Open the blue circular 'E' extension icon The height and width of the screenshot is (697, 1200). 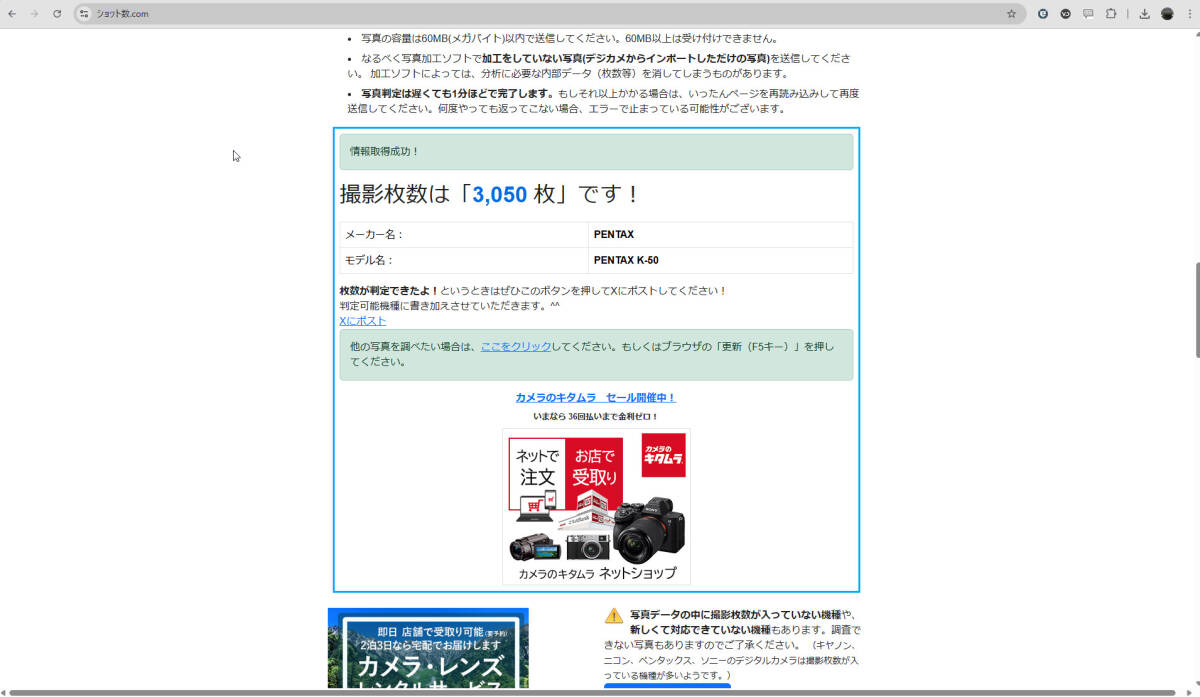click(1043, 14)
